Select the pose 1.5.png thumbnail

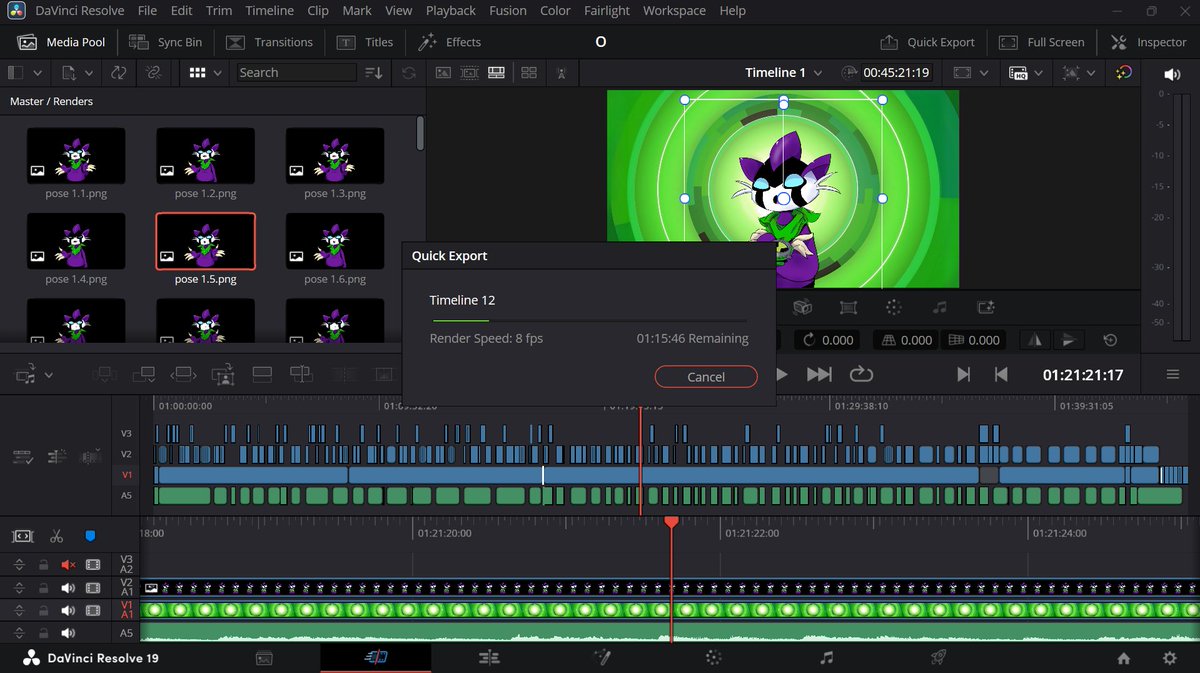click(205, 241)
